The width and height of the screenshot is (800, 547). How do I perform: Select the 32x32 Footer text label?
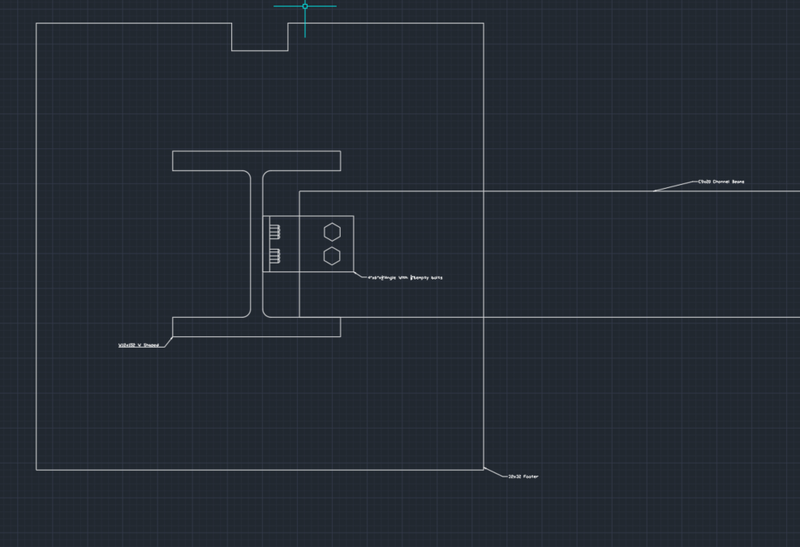[x=523, y=477]
